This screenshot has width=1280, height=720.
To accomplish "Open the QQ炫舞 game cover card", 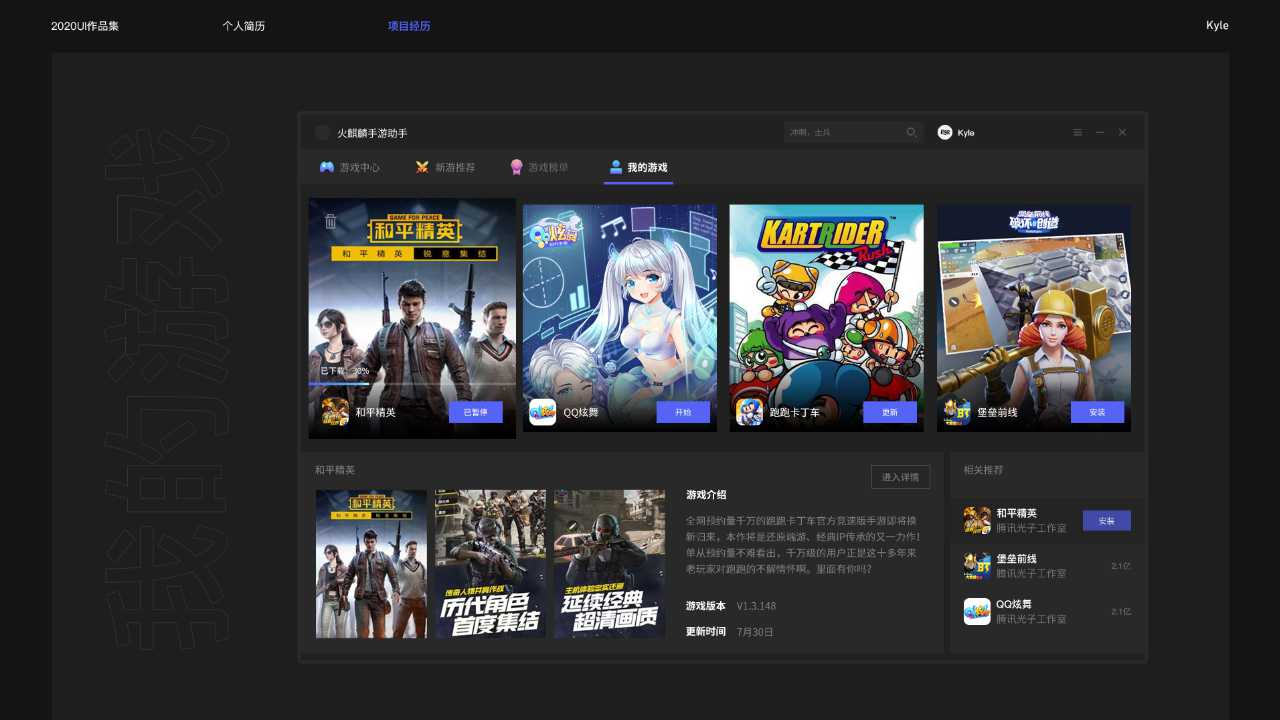I will click(x=620, y=318).
